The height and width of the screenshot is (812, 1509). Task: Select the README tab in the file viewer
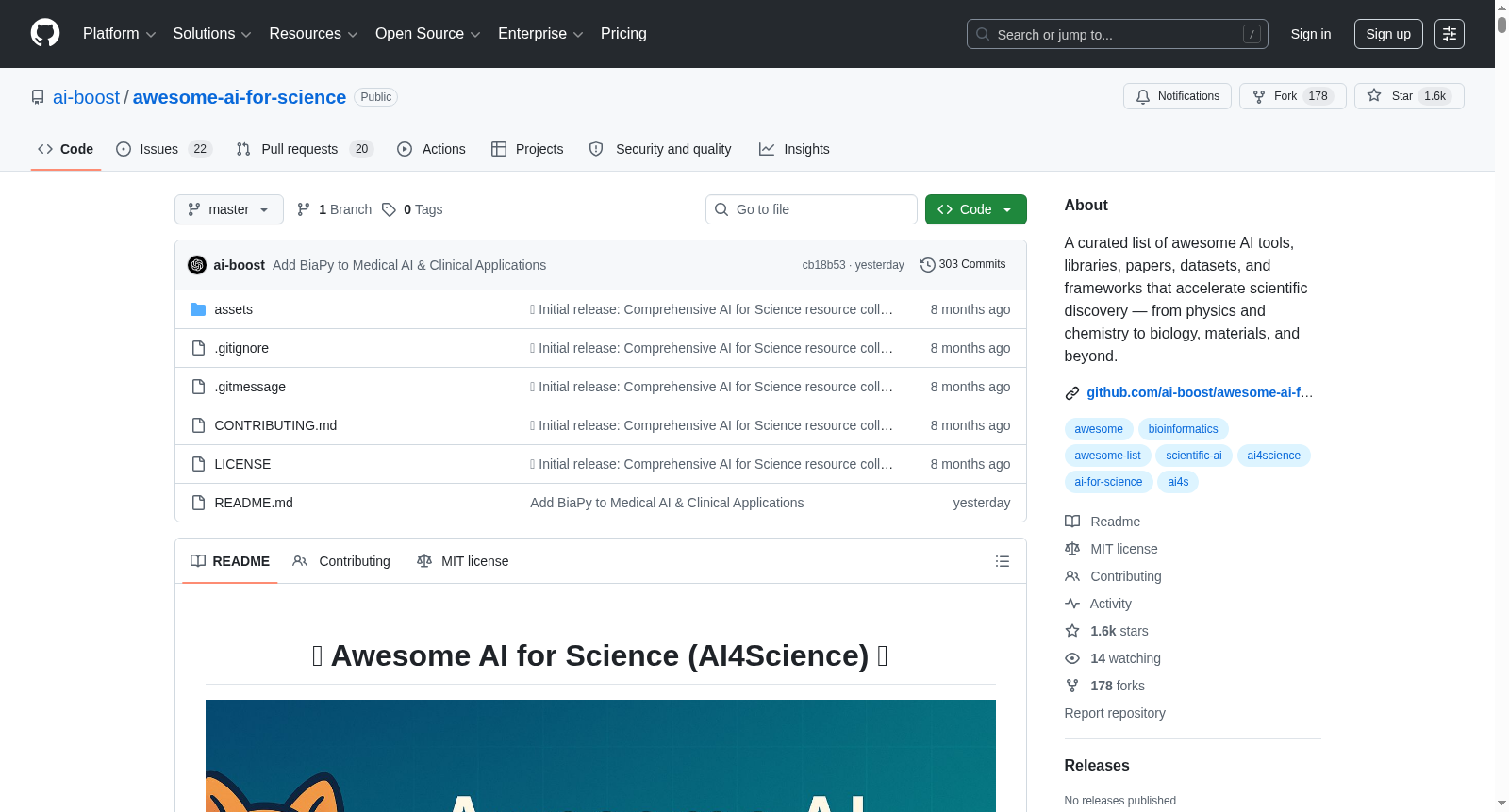coord(230,561)
